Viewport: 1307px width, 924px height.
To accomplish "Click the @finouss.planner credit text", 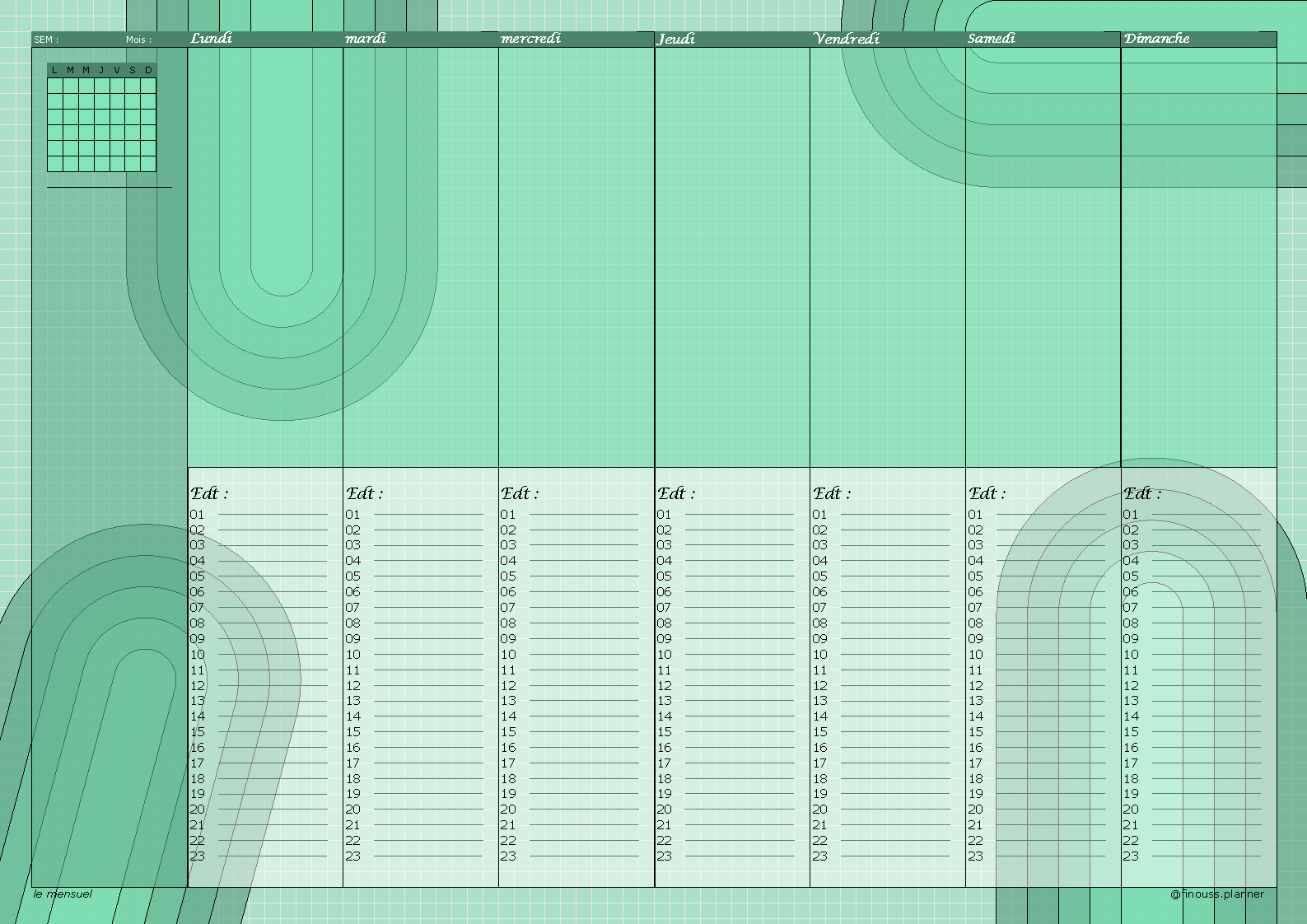I will pos(1217,894).
